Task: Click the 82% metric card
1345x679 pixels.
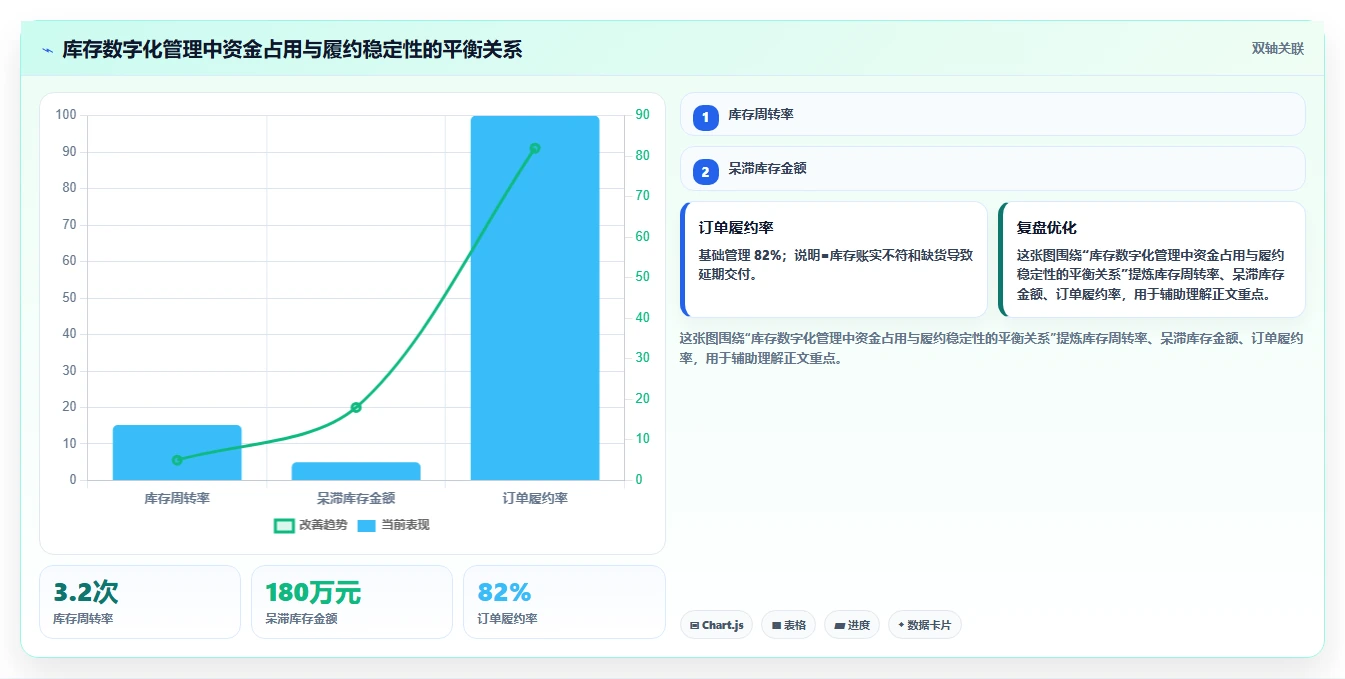Action: point(564,602)
